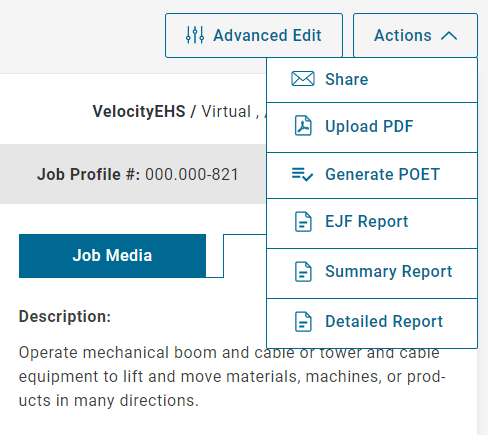This screenshot has width=488, height=435.
Task: Collapse the Actions menu via the chevron arrow
Action: point(449,35)
